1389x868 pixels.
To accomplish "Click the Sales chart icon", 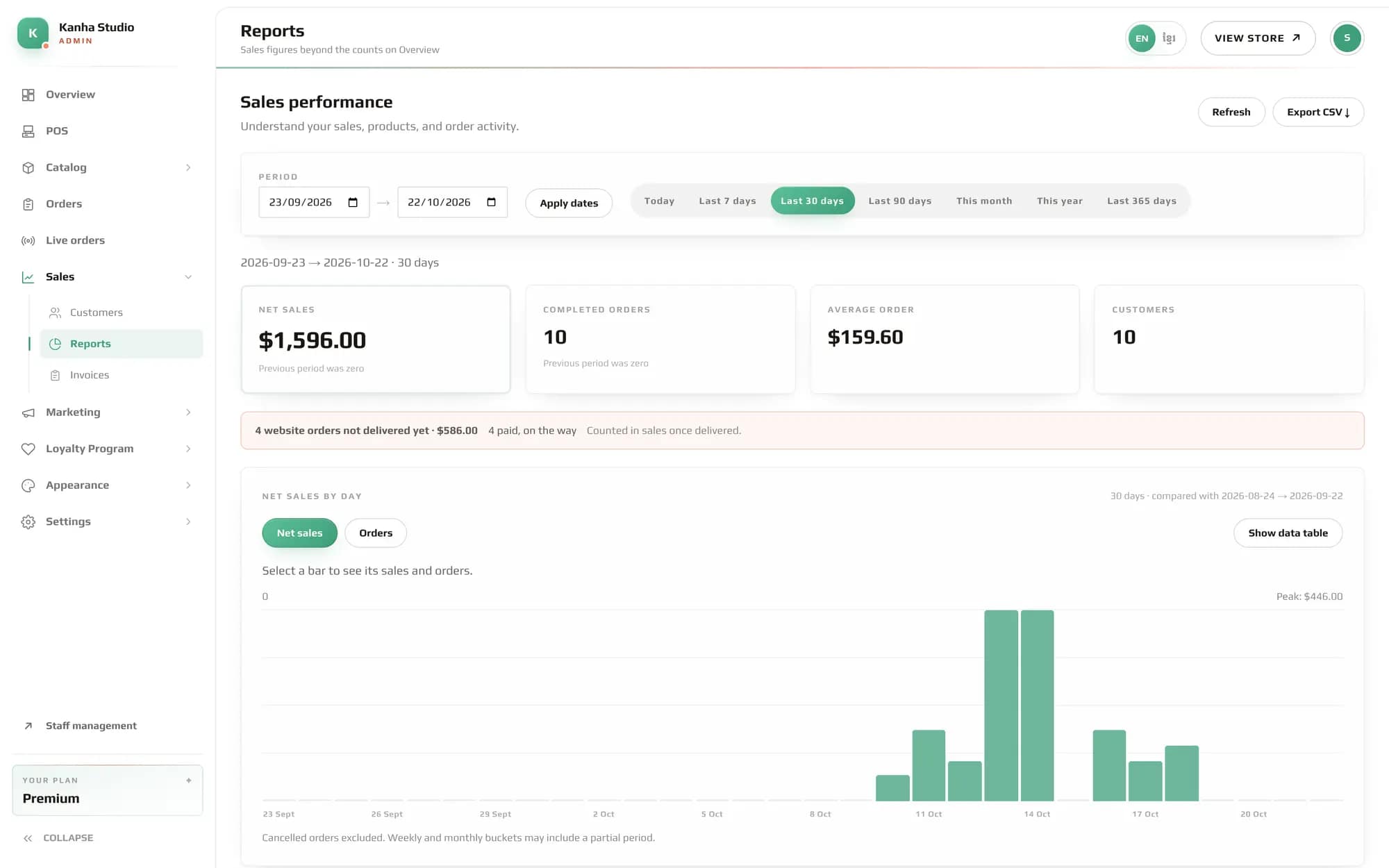I will (x=28, y=277).
